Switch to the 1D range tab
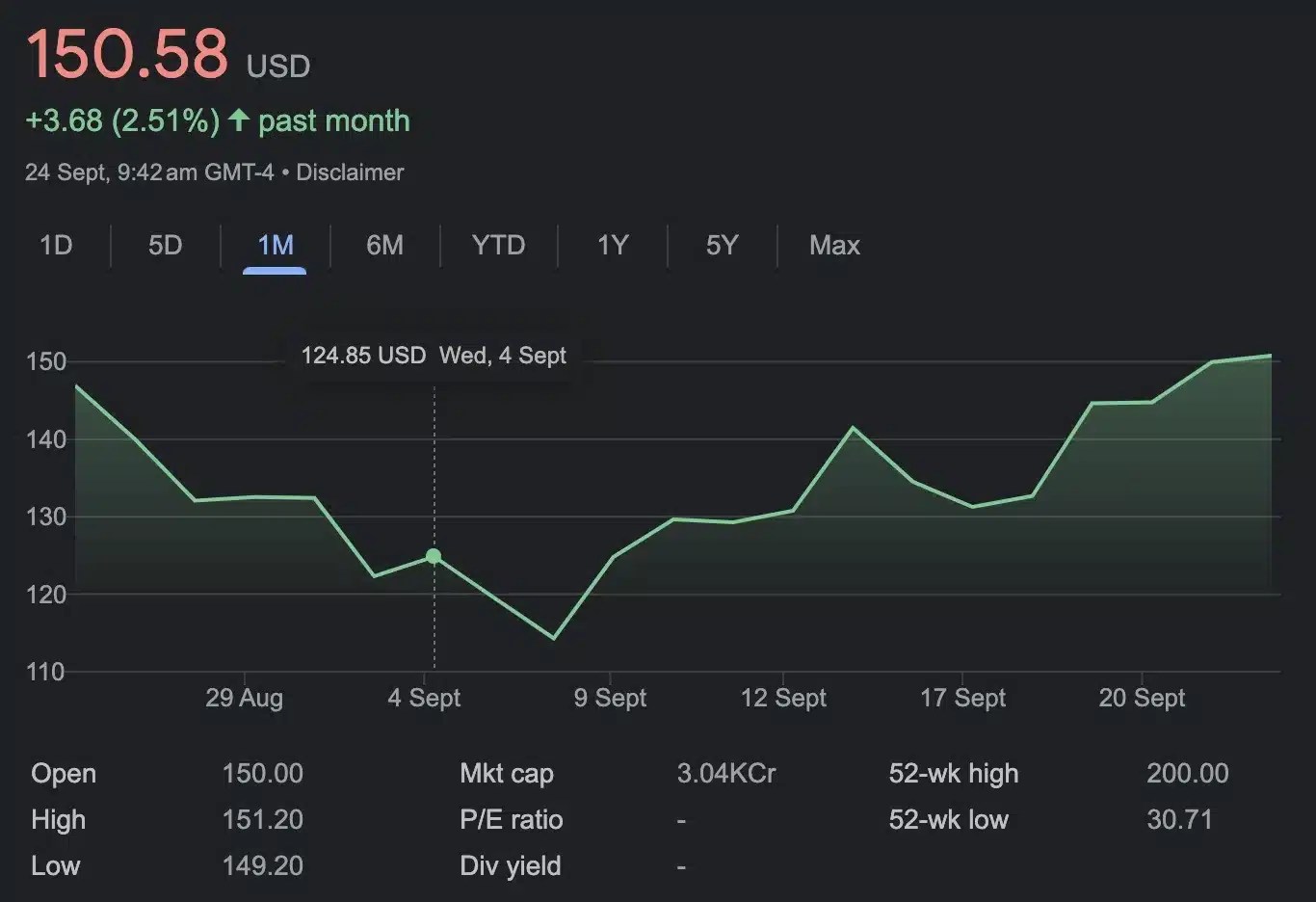Image resolution: width=1316 pixels, height=902 pixels. tap(56, 246)
